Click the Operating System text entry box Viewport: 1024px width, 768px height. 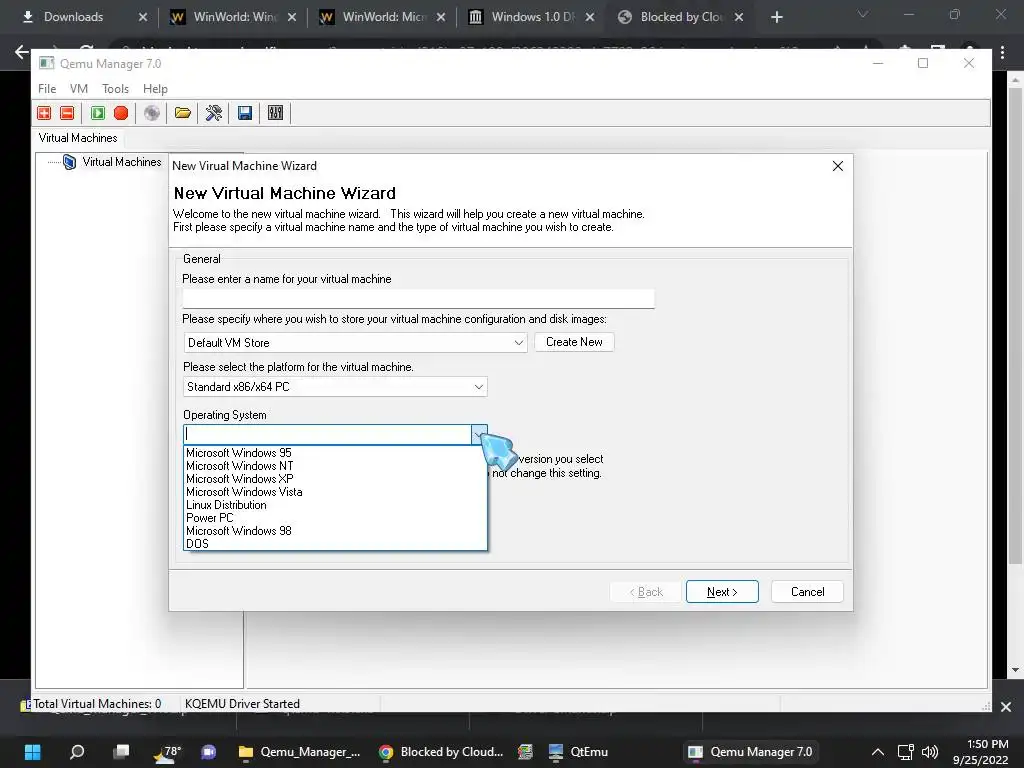(x=328, y=434)
